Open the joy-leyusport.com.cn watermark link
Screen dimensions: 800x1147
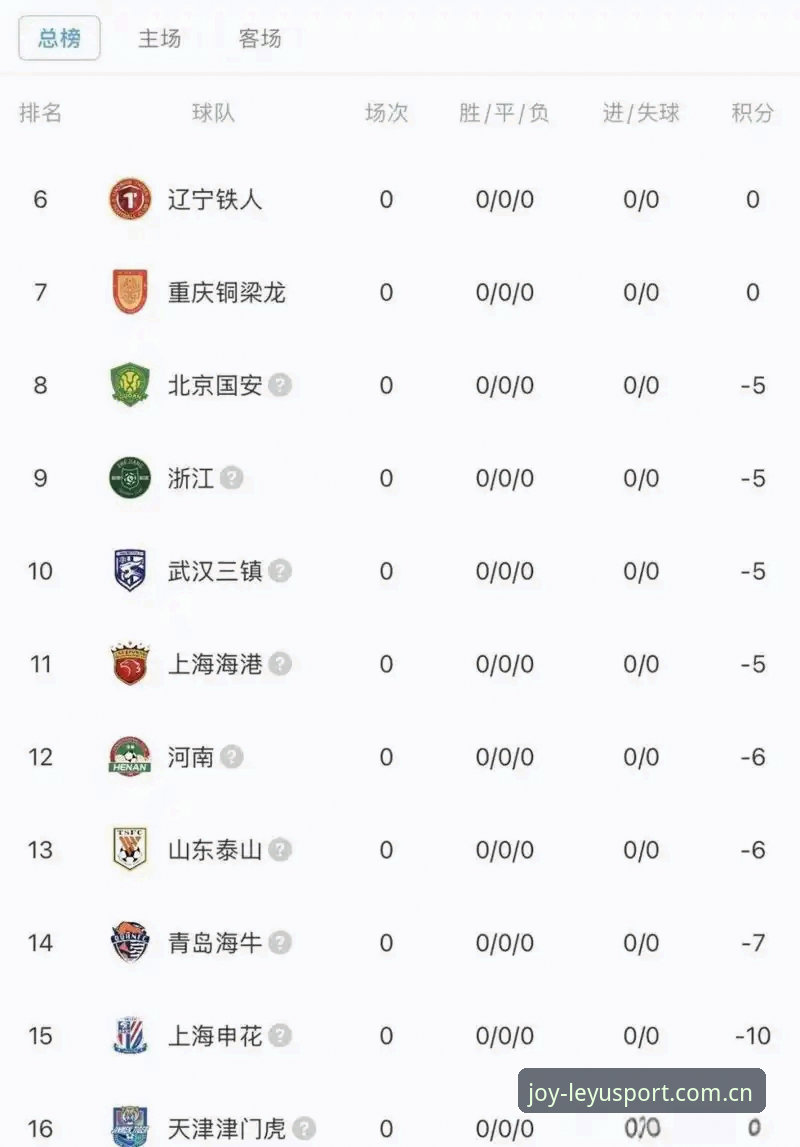[x=641, y=1092]
